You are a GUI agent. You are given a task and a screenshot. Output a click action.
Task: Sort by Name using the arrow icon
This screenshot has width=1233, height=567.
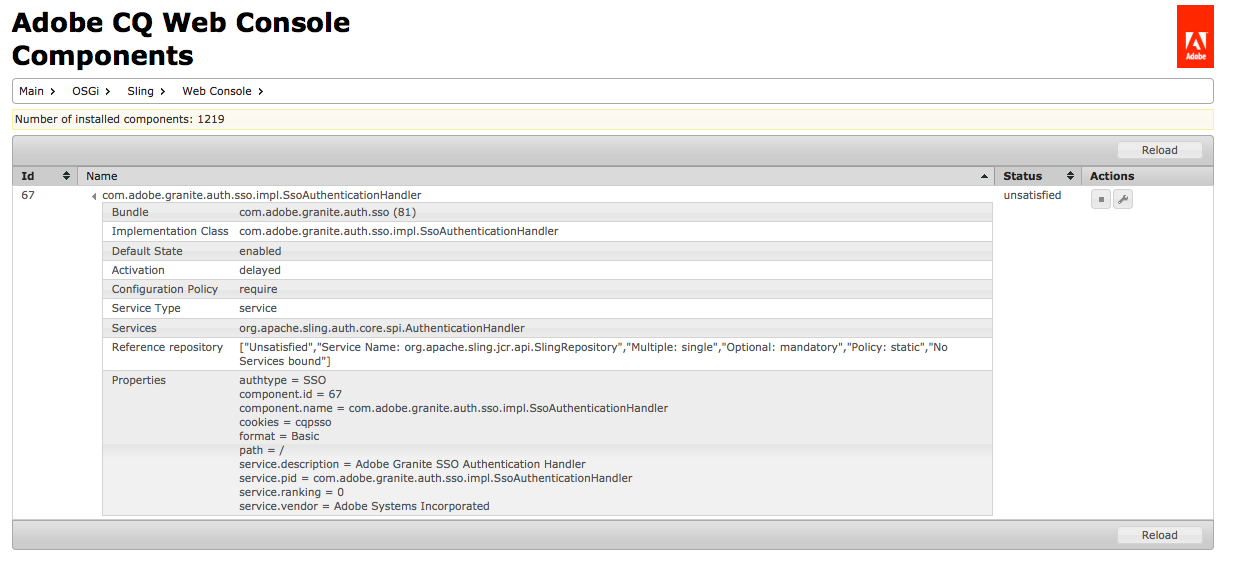985,176
